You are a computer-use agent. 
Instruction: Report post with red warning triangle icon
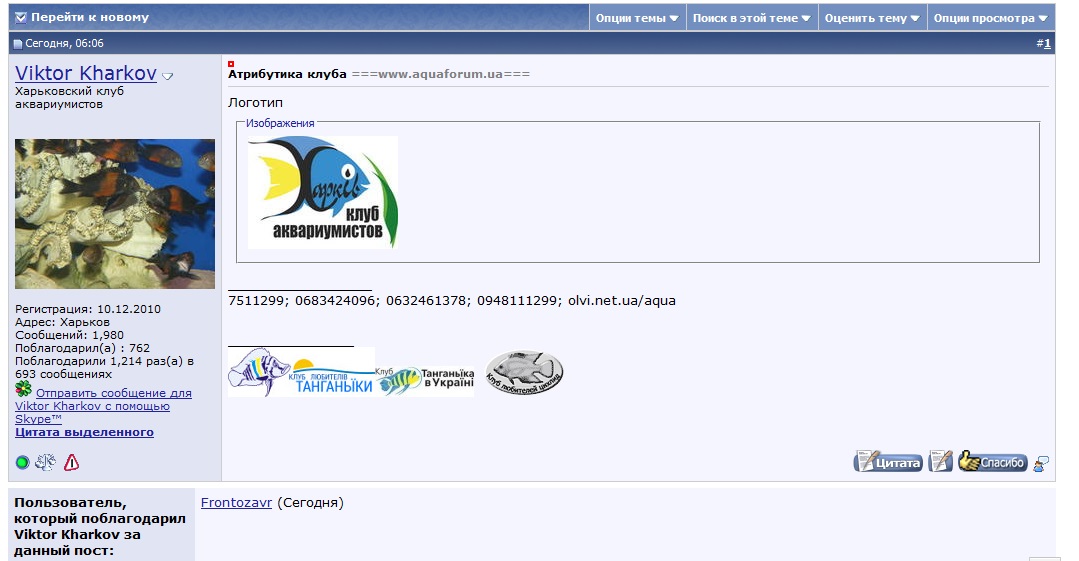coord(71,462)
